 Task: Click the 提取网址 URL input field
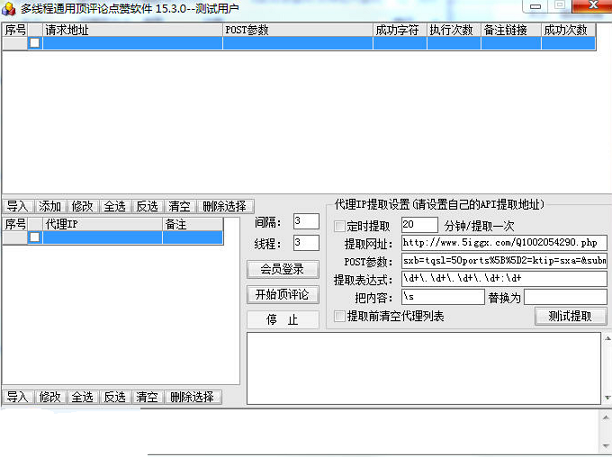click(x=504, y=243)
